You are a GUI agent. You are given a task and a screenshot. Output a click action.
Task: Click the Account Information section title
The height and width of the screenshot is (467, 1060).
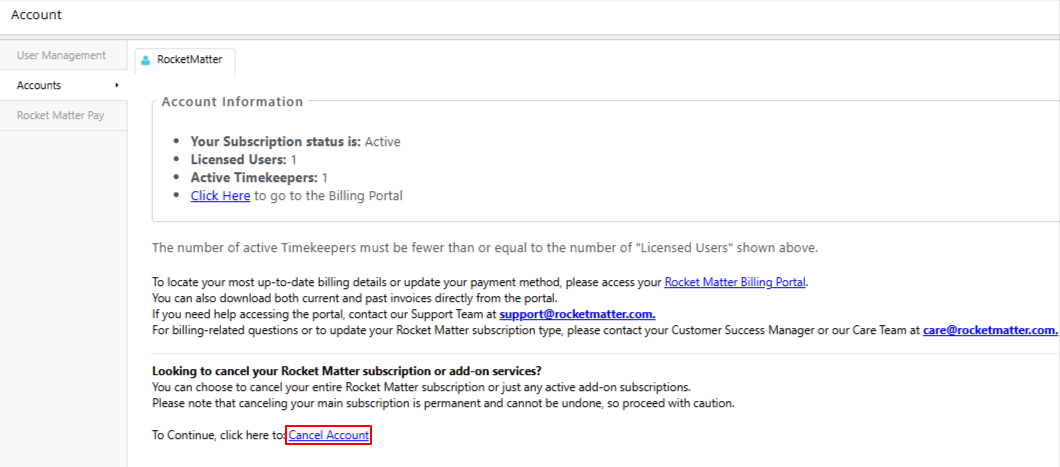(x=233, y=102)
